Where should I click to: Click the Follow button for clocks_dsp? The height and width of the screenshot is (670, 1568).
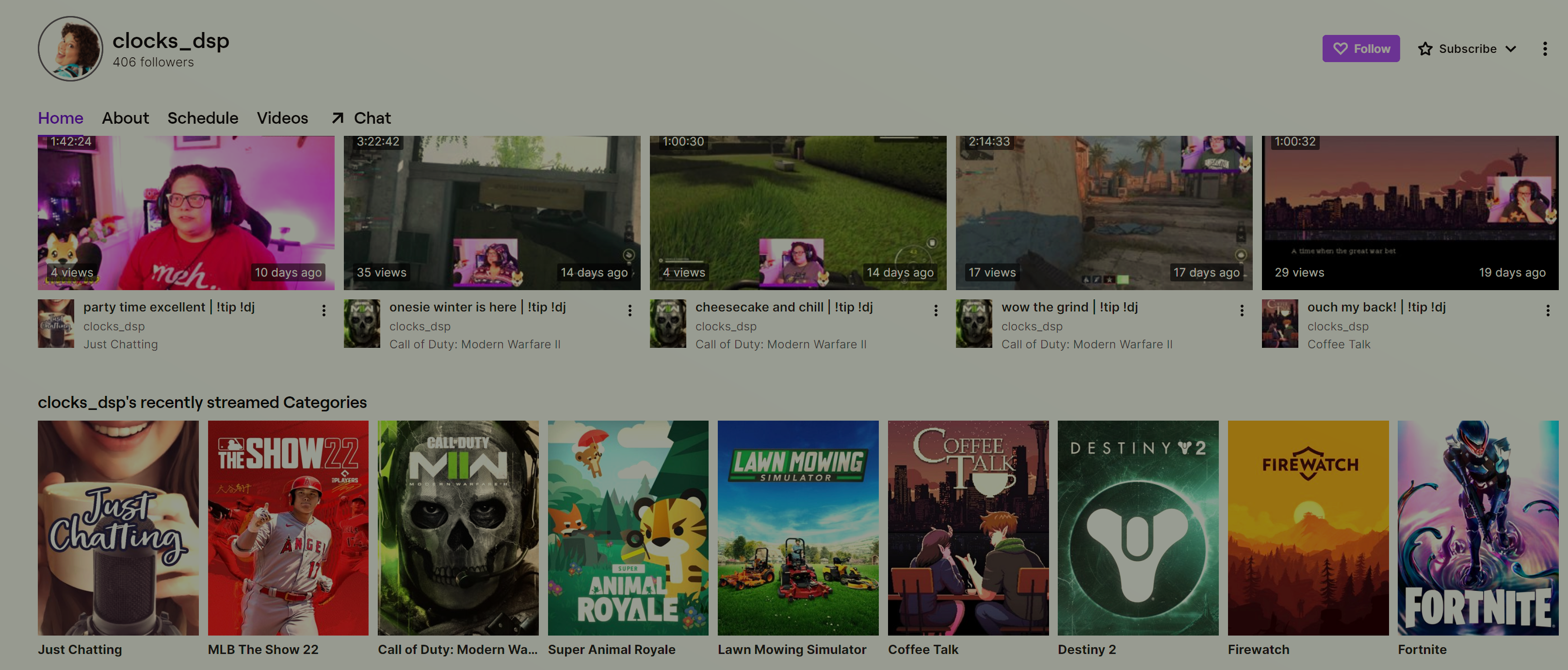(1361, 48)
